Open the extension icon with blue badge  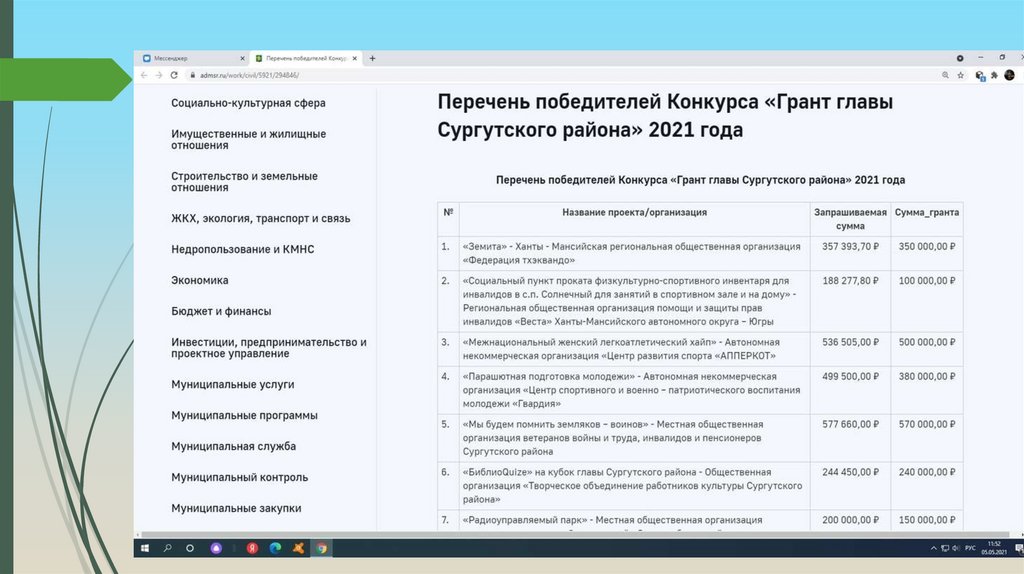pos(980,76)
